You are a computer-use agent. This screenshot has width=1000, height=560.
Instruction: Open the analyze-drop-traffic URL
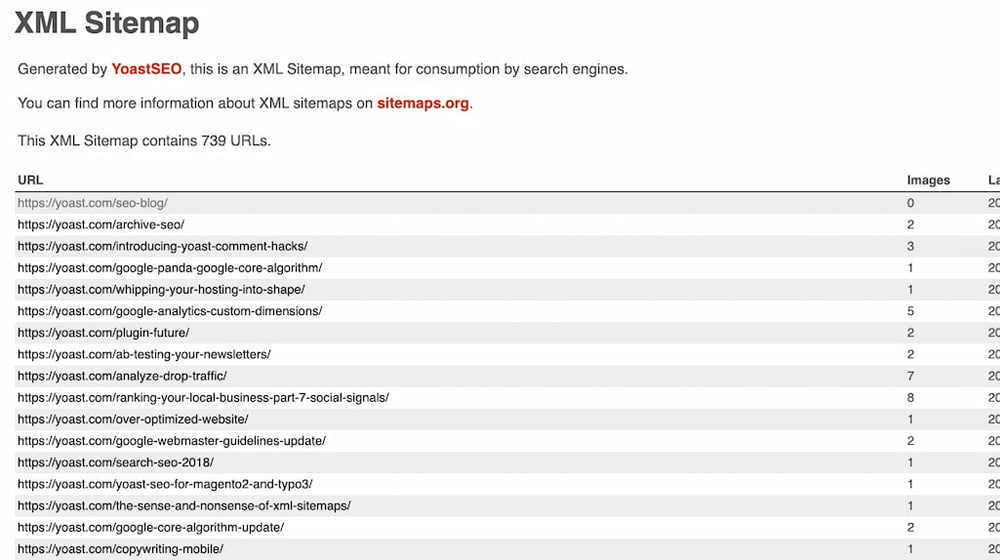(x=122, y=376)
